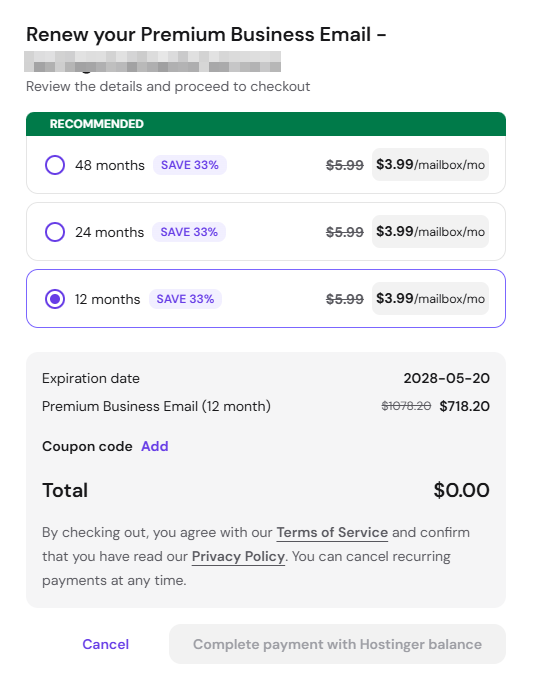
Task: Click the SAVE 33% badge on 12 months
Action: (x=185, y=299)
